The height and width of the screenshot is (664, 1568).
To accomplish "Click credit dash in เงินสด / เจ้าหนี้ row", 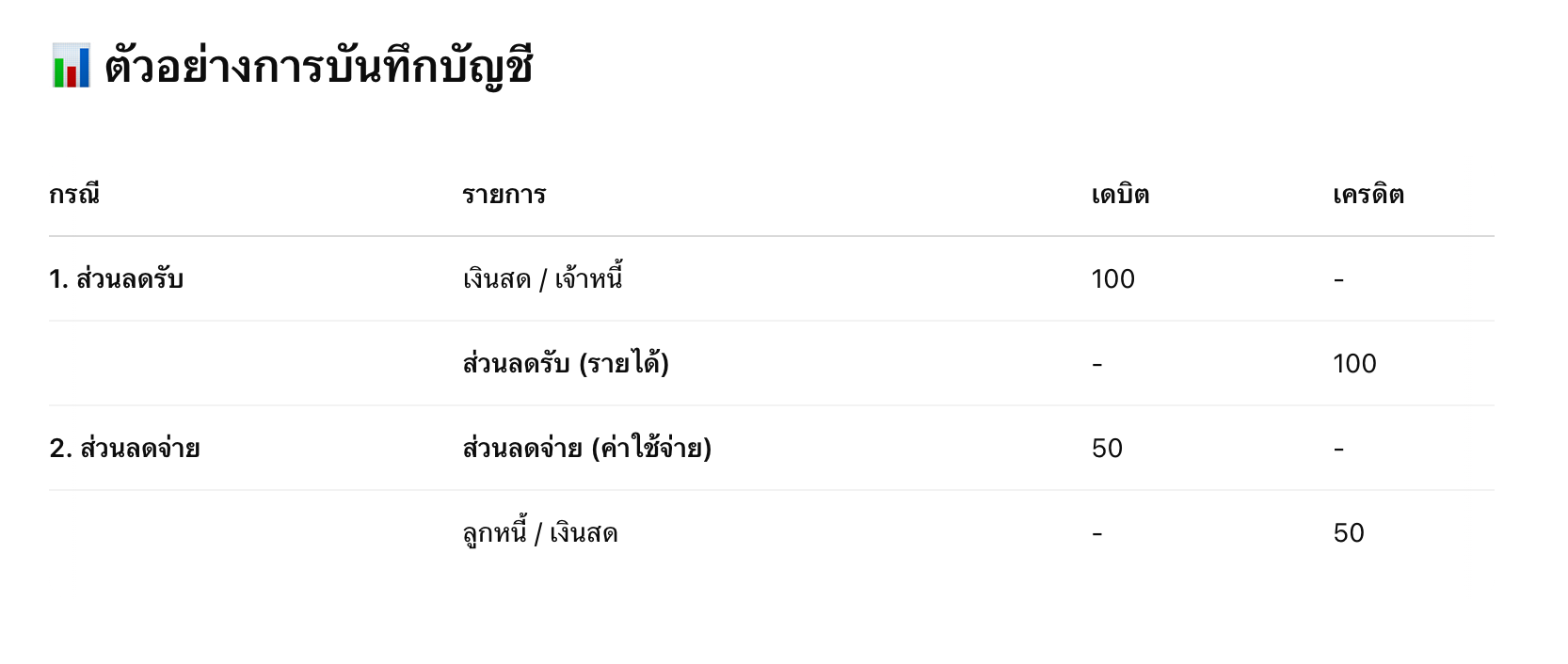I will 1338,280.
